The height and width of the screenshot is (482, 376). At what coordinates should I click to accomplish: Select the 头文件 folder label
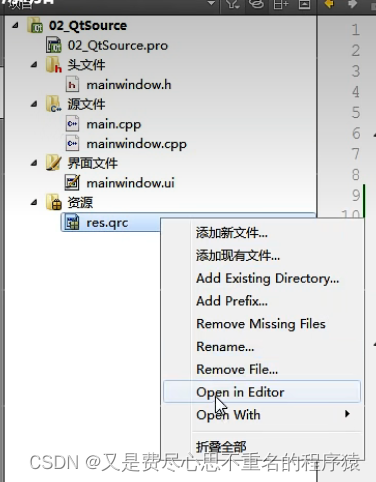86,65
